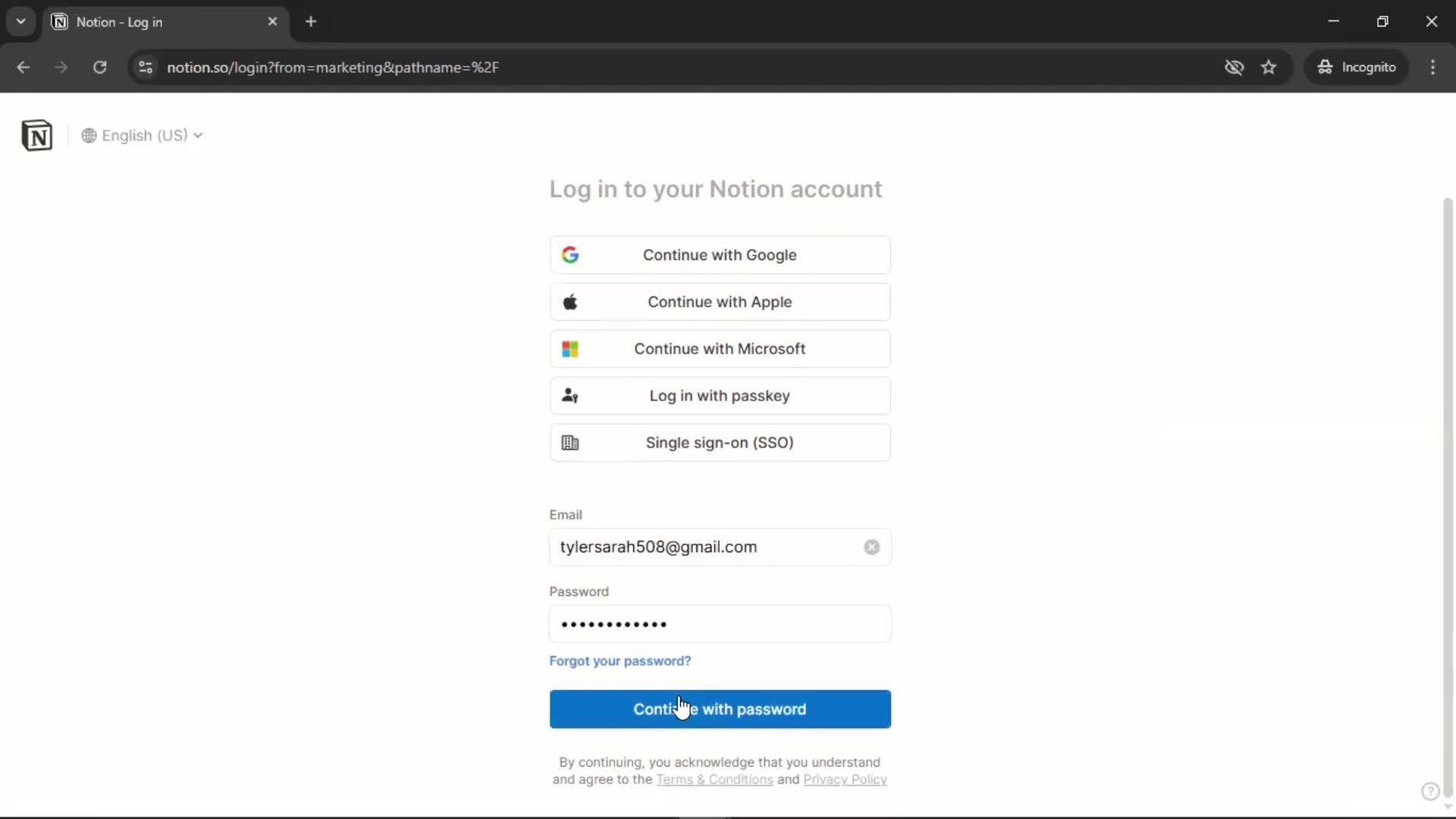1456x819 pixels.
Task: Click the third-party cookies blocked eye icon
Action: coord(1234,67)
